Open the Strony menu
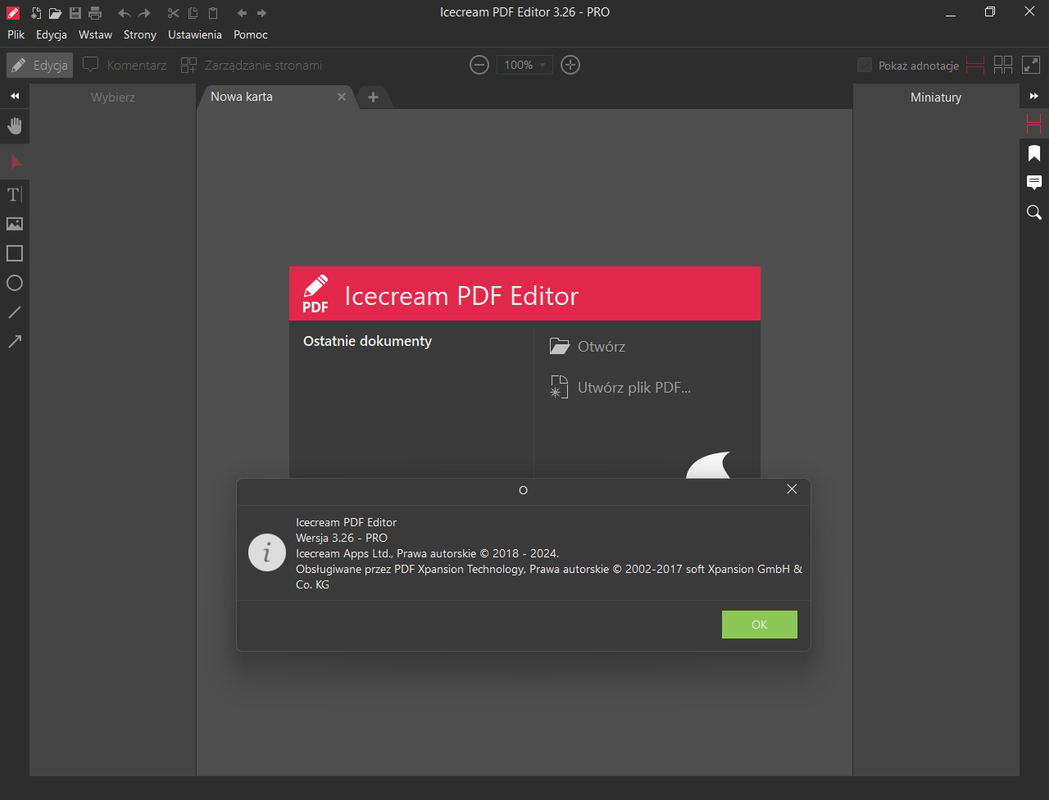Image resolution: width=1049 pixels, height=800 pixels. pyautogui.click(x=140, y=35)
